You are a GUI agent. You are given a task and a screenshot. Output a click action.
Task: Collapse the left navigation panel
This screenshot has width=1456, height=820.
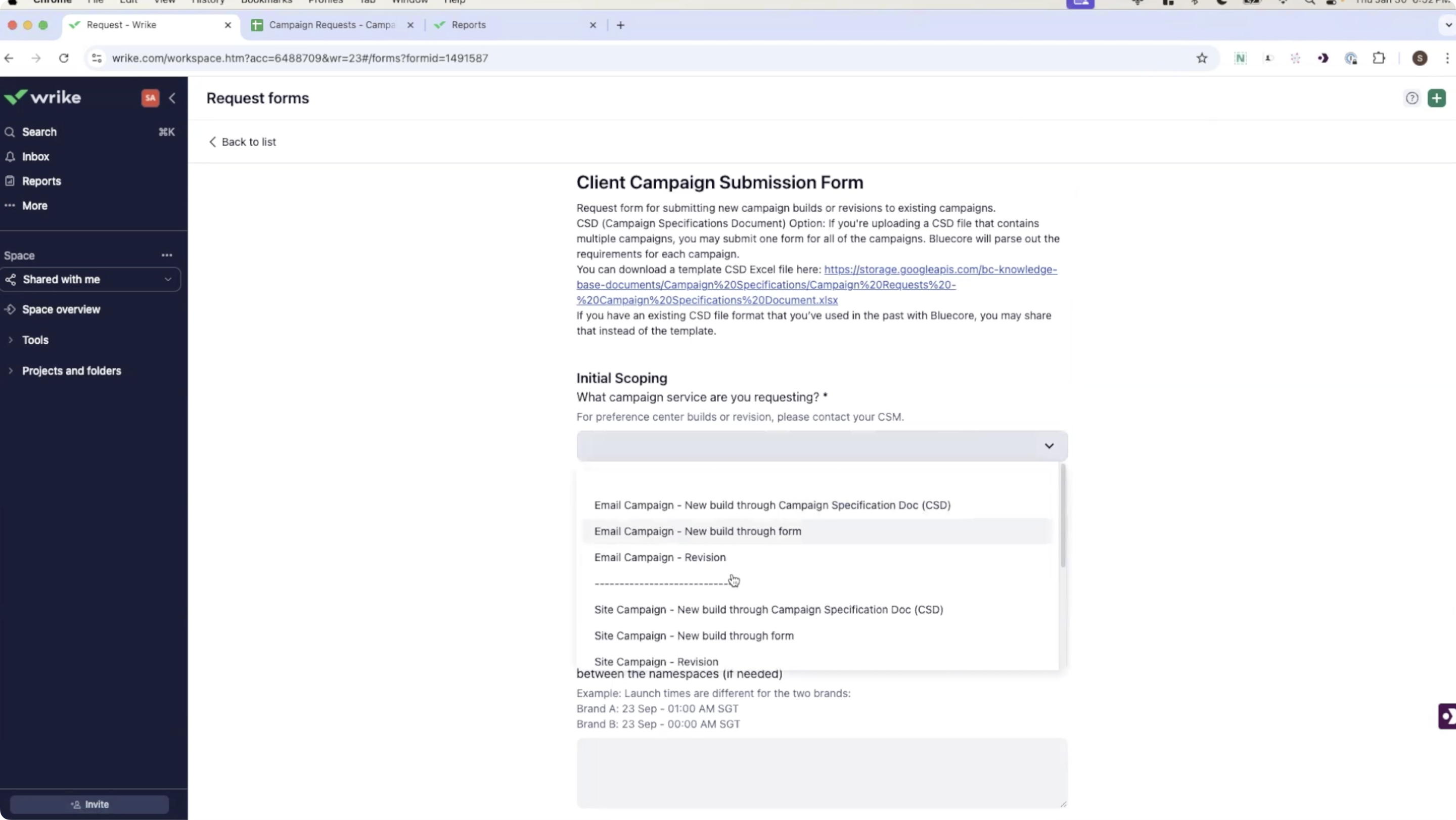173,98
